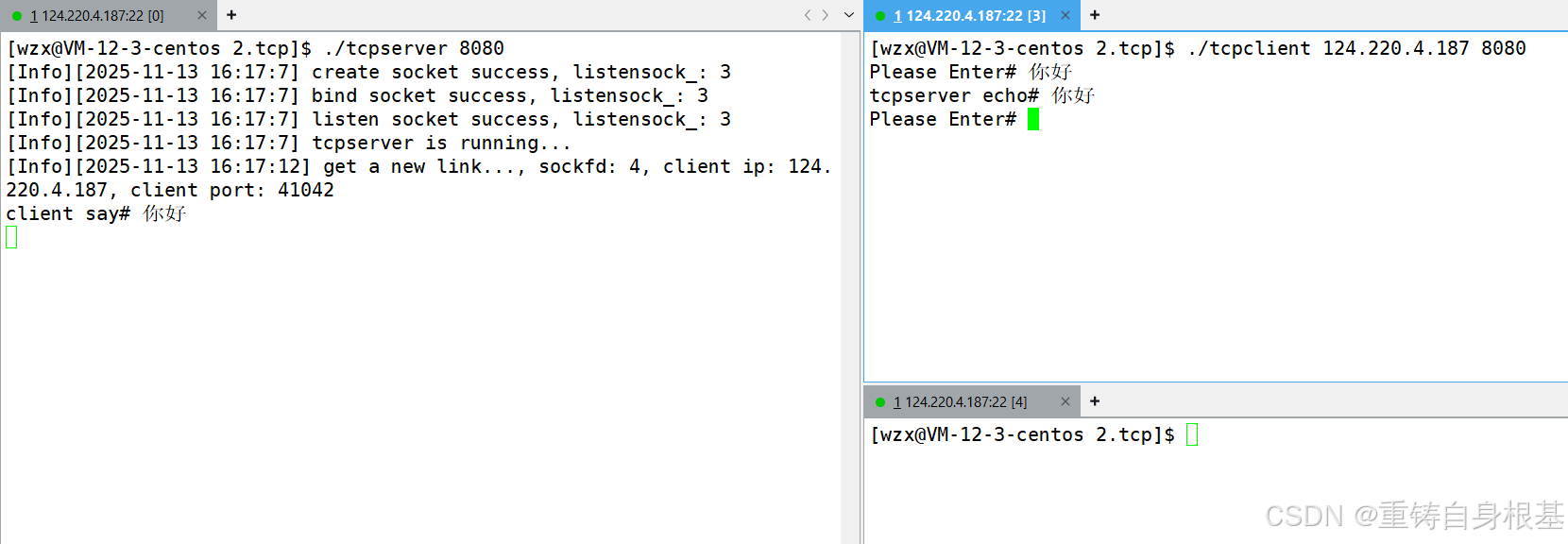This screenshot has width=1568, height=544.
Task: Click the 'listen socket success' log line
Action: (368, 119)
